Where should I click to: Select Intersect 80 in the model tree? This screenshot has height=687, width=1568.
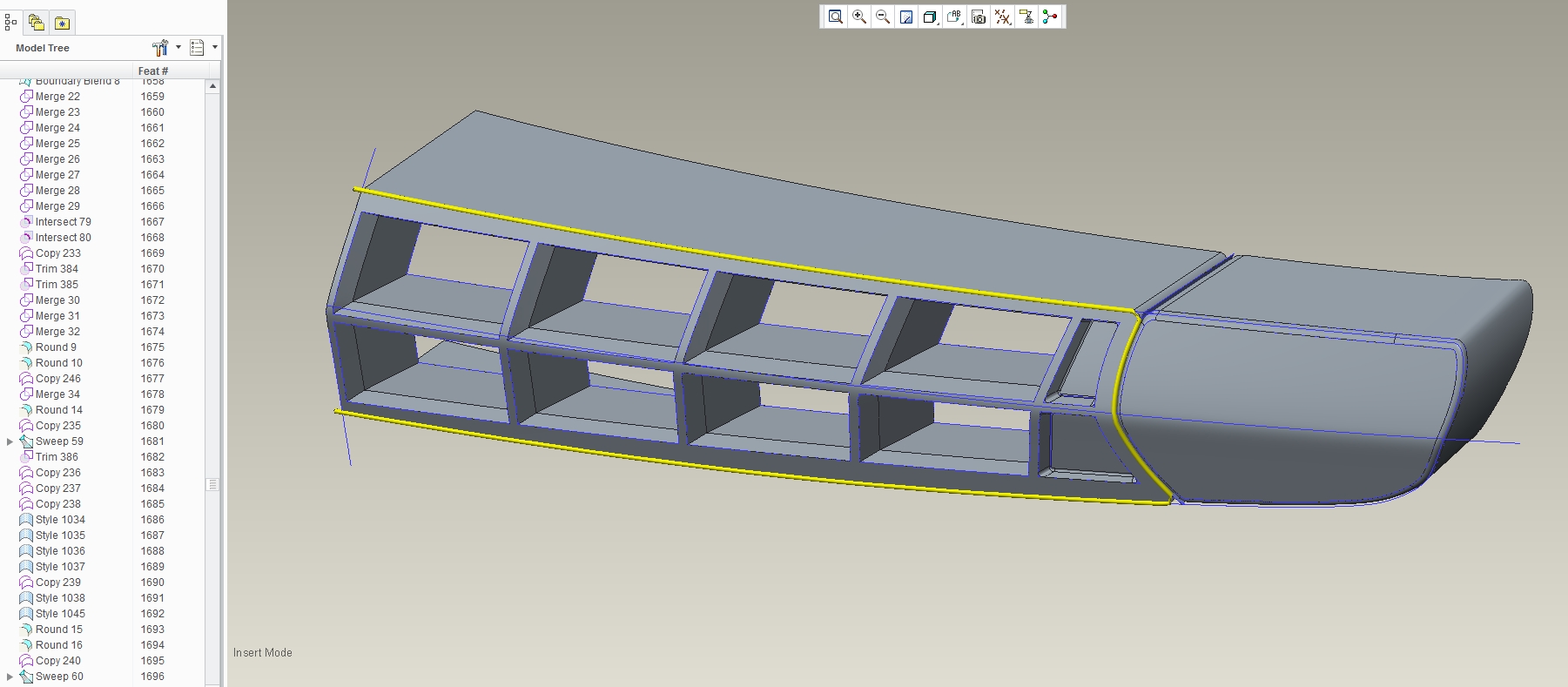(x=63, y=238)
